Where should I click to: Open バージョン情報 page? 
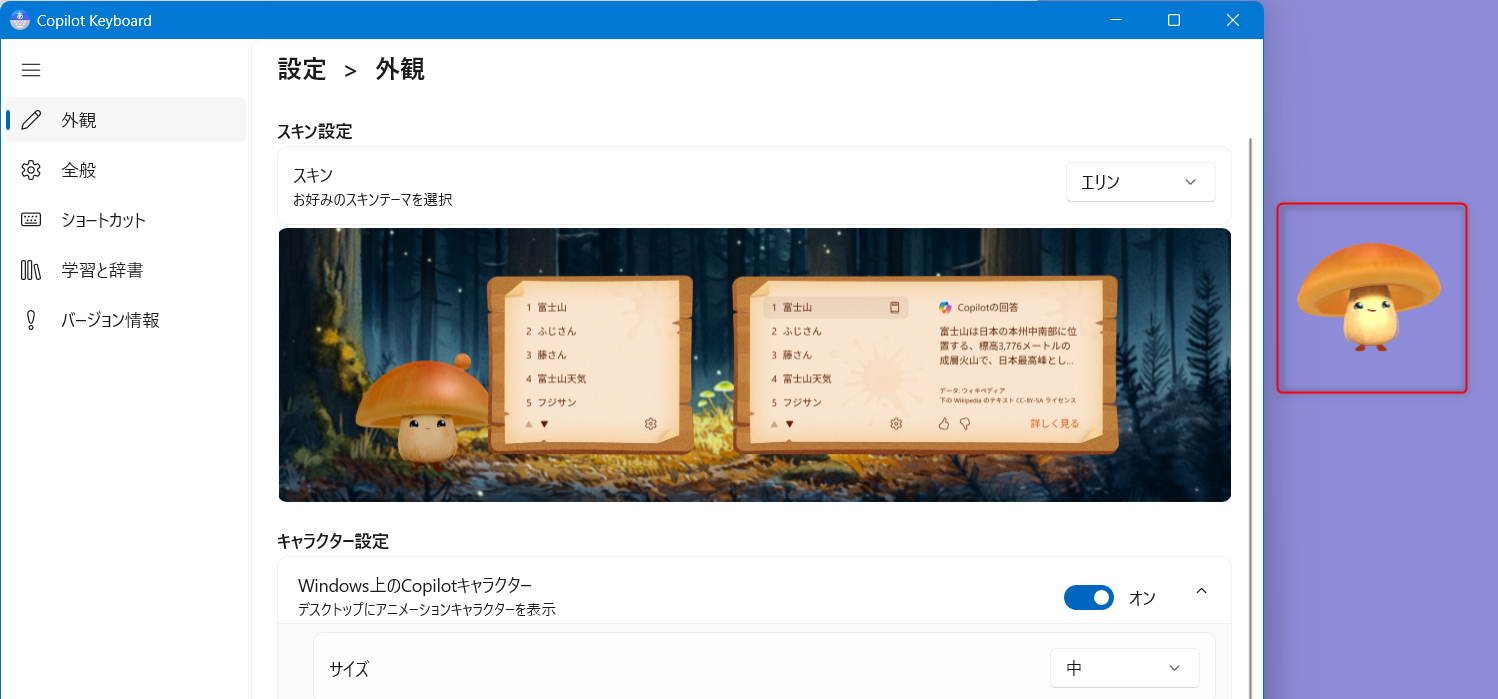point(126,320)
